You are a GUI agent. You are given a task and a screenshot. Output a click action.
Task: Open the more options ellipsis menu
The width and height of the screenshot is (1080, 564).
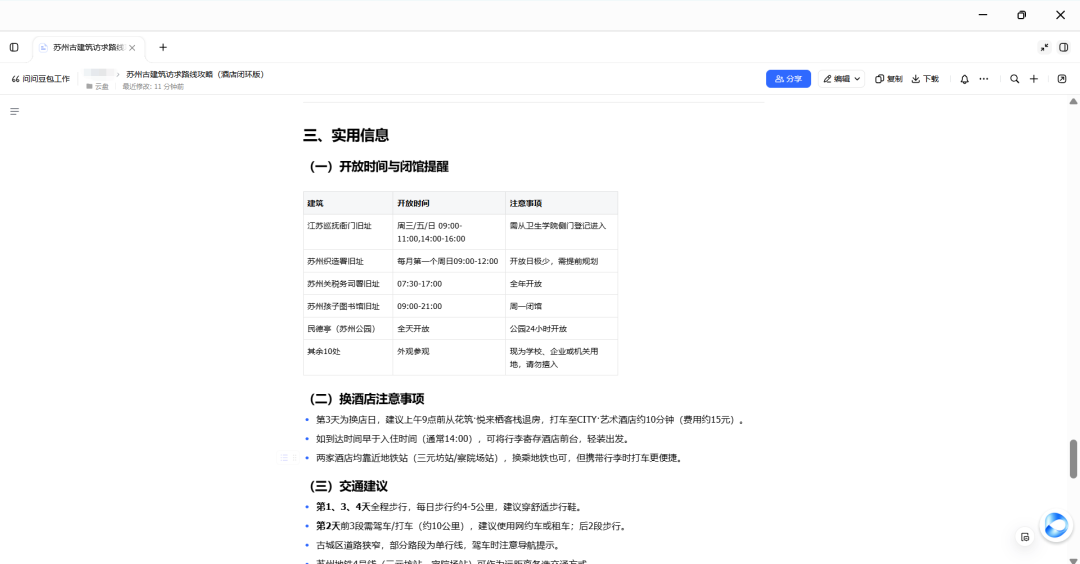tap(984, 79)
